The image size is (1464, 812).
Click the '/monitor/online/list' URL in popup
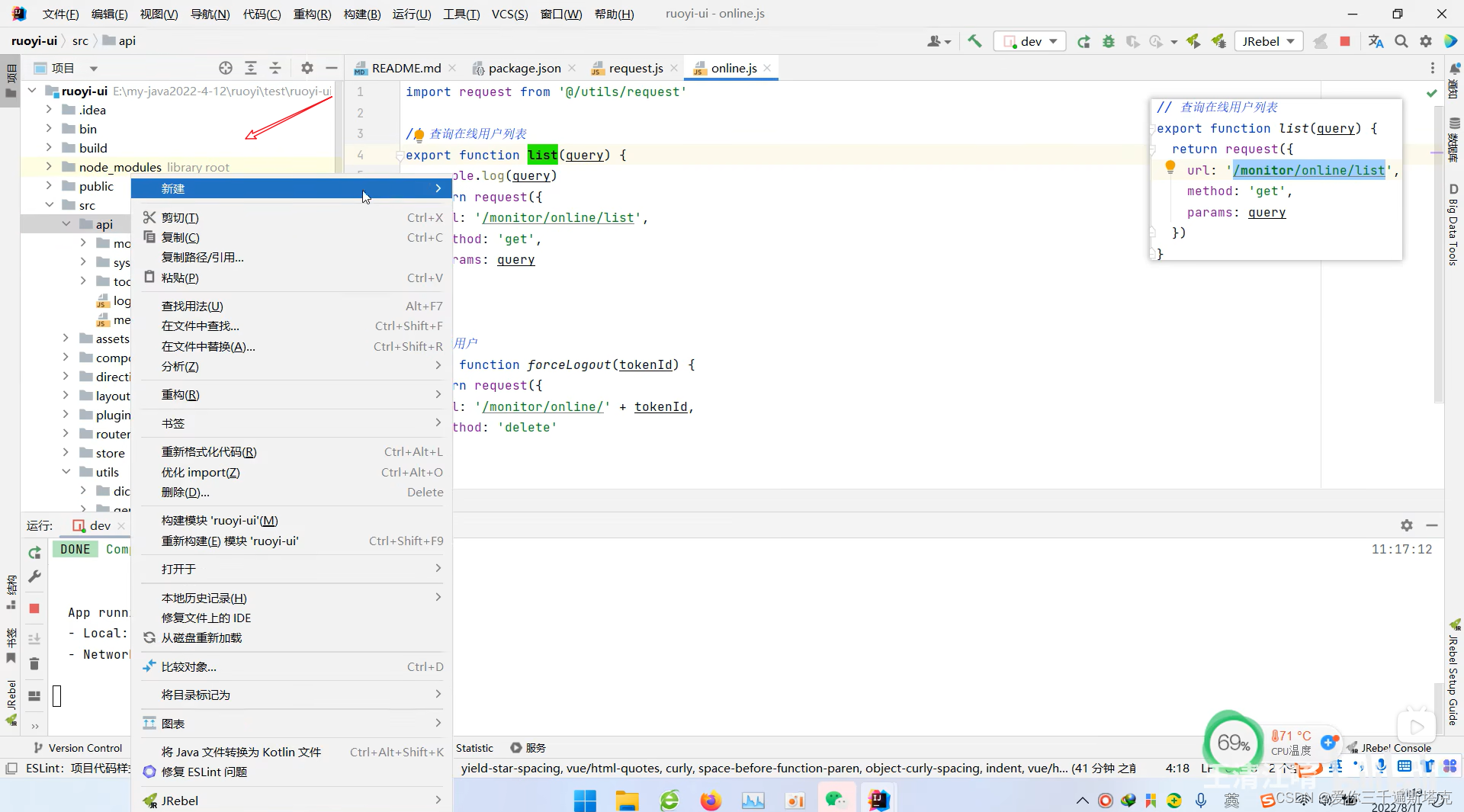(x=1308, y=170)
